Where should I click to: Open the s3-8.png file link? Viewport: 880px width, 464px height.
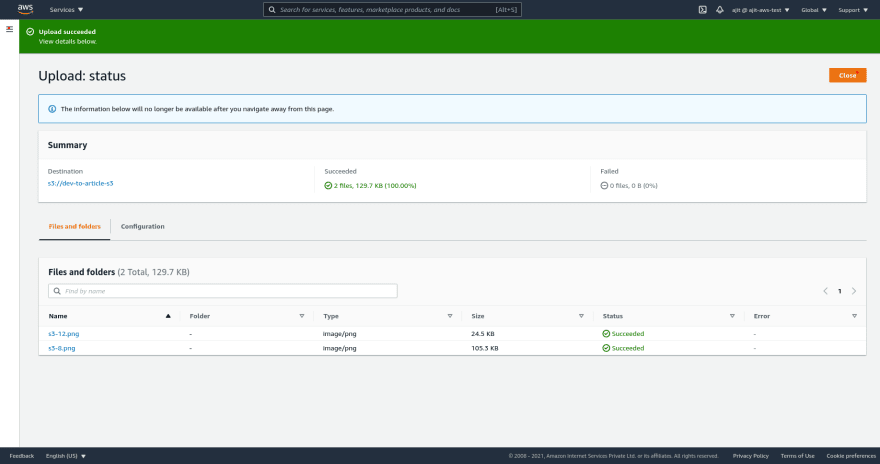pyautogui.click(x=62, y=348)
